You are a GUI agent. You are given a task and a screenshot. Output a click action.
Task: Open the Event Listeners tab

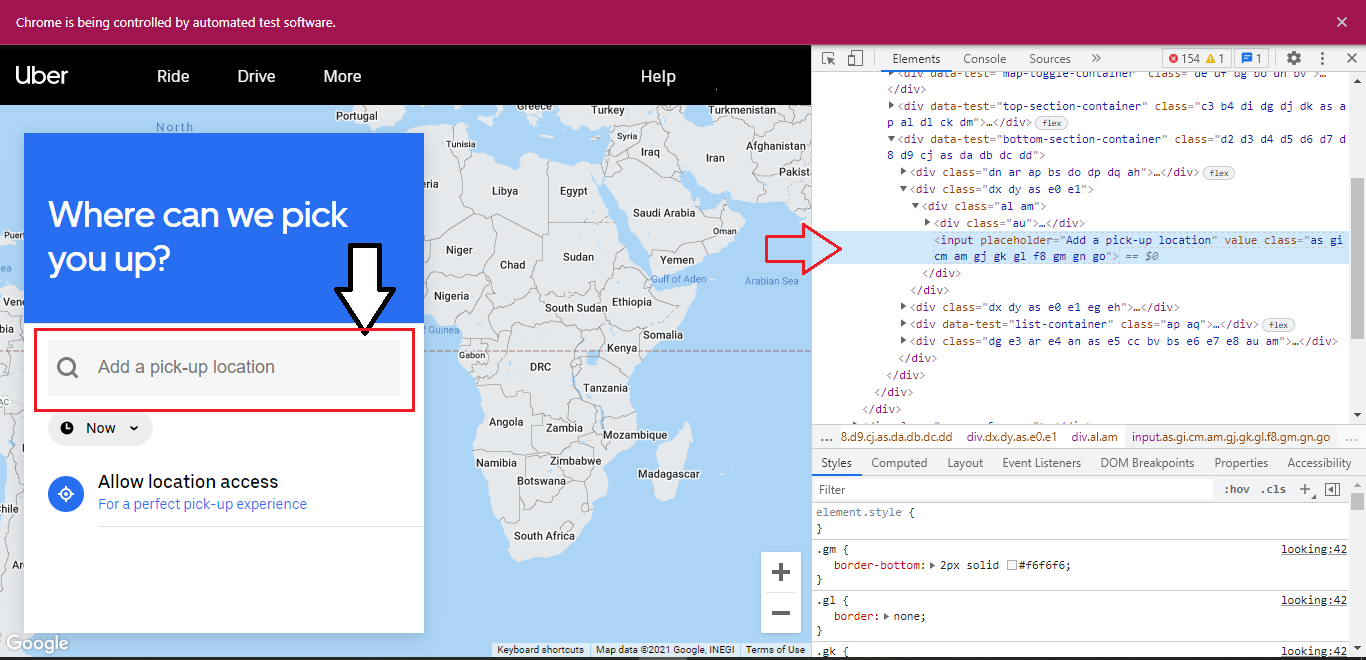[x=1042, y=463]
